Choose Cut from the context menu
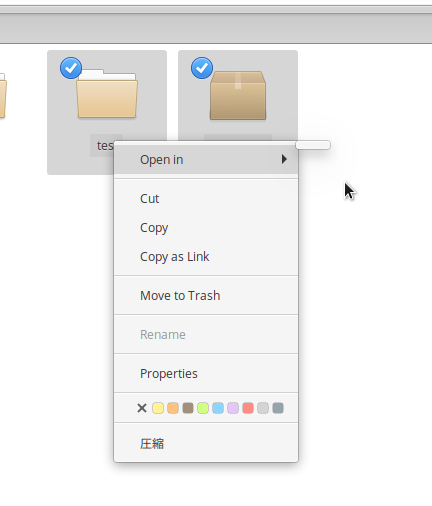432x506 pixels. click(206, 199)
